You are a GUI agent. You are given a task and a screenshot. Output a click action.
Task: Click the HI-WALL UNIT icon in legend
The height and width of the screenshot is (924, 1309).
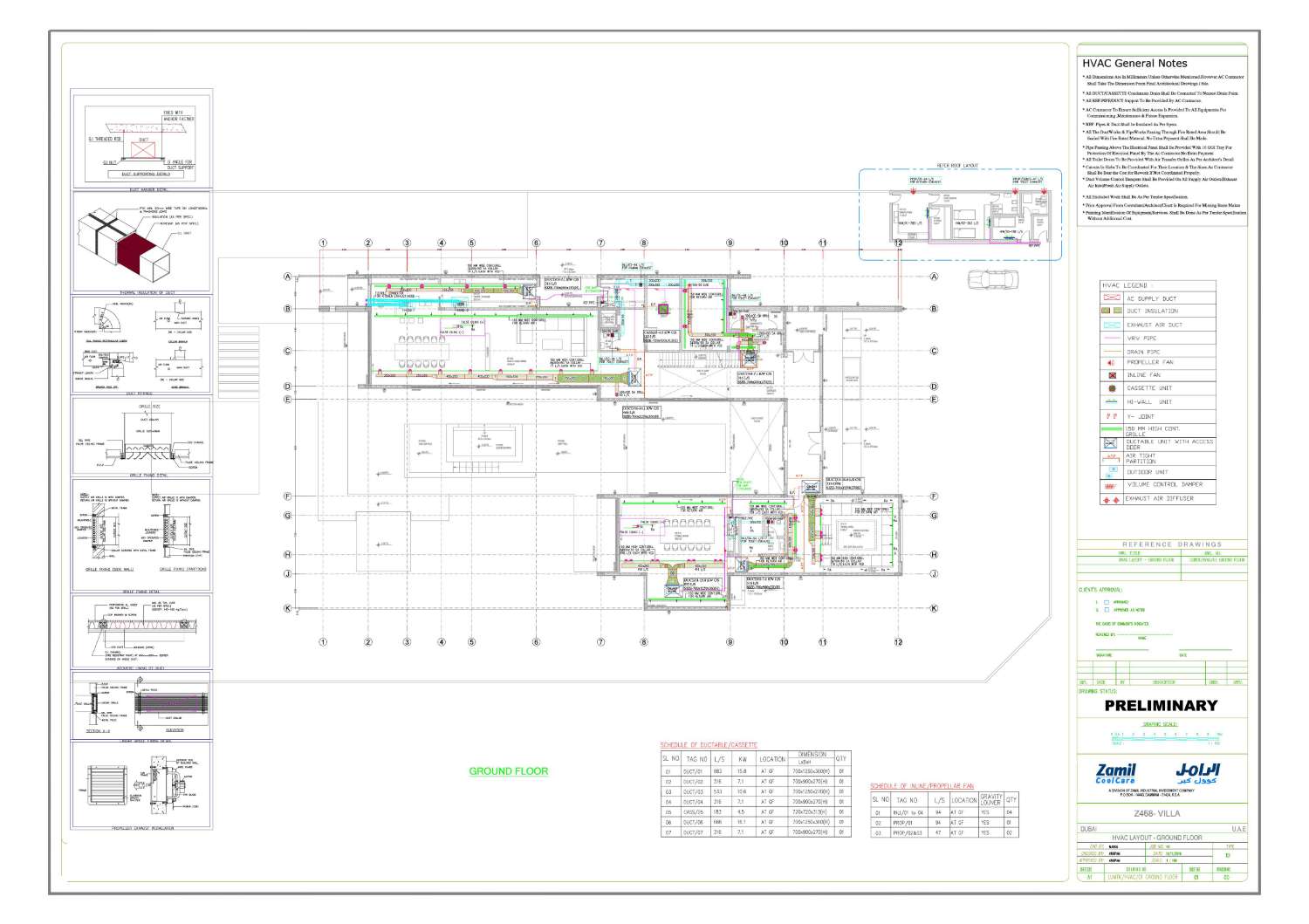click(x=1110, y=401)
